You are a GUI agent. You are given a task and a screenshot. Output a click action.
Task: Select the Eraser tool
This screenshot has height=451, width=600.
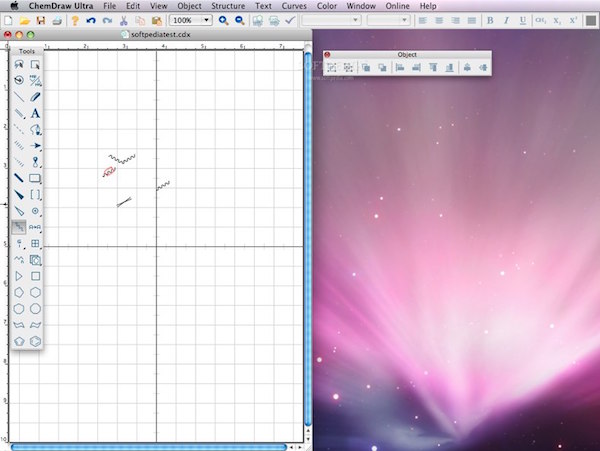[36, 97]
